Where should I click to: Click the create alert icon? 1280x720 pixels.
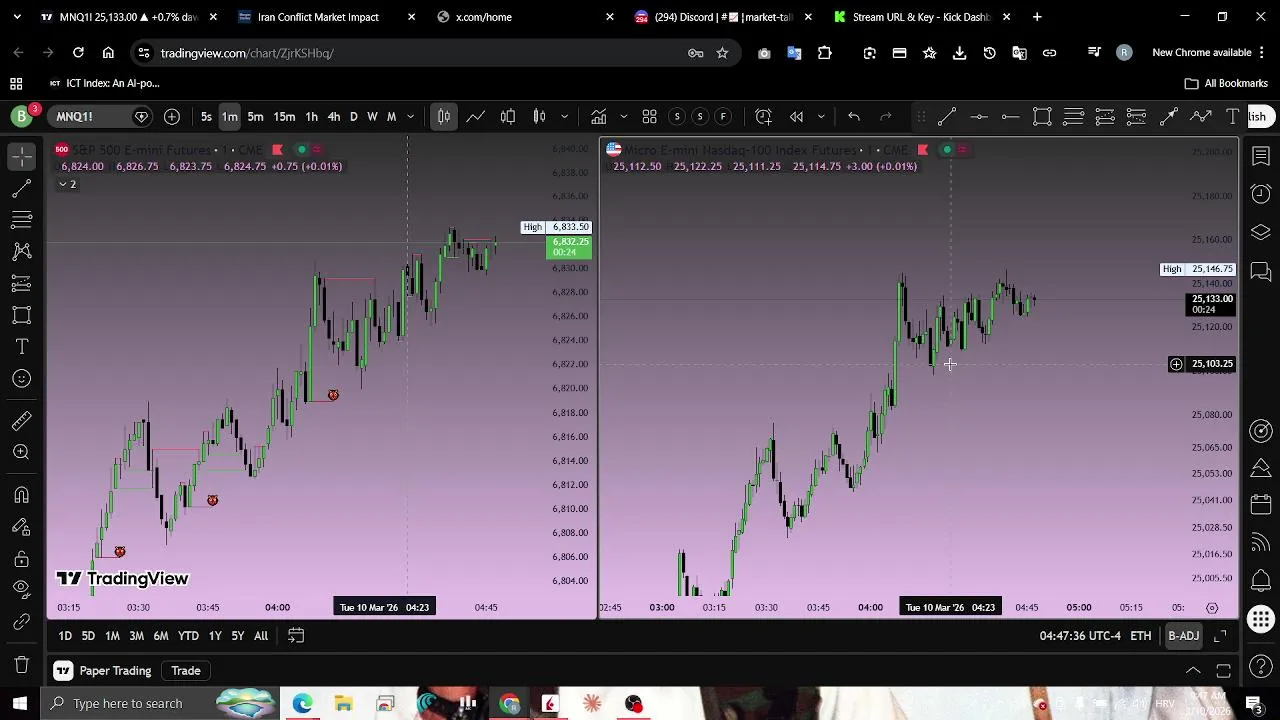(763, 117)
